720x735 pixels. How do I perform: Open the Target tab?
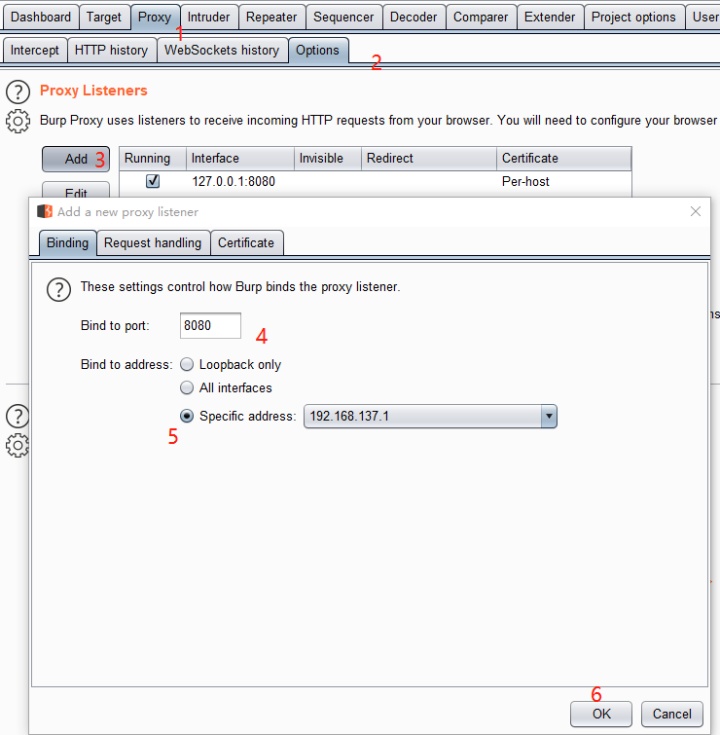[x=104, y=17]
